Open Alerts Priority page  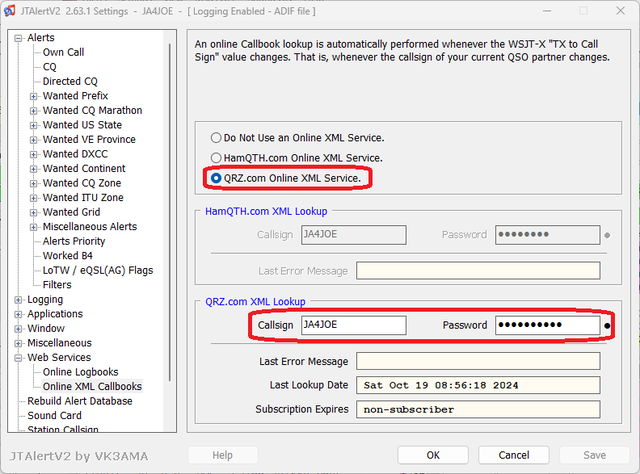(74, 241)
